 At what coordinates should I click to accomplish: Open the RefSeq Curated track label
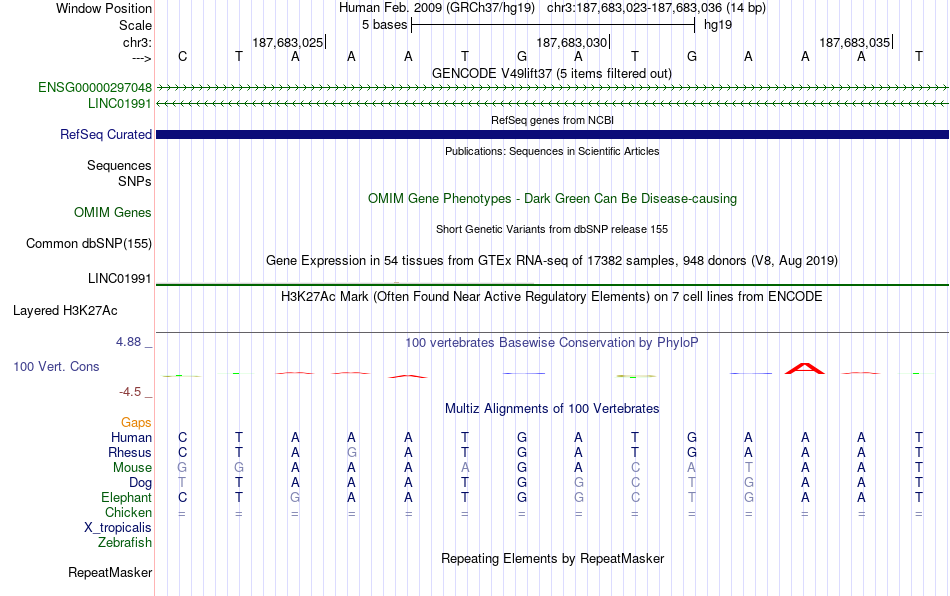pyautogui.click(x=106, y=134)
